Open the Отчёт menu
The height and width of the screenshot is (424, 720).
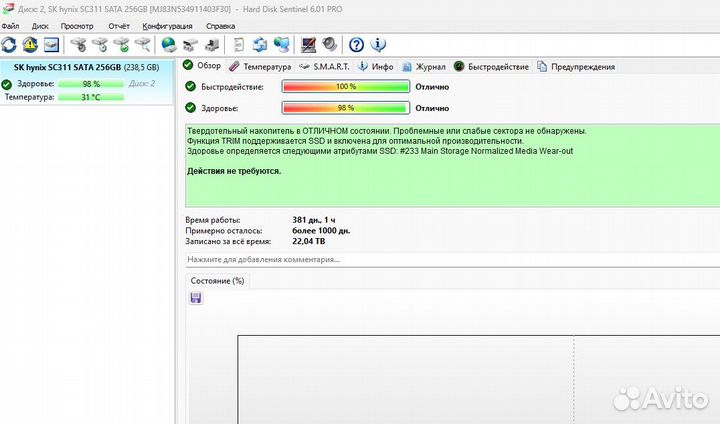[118, 25]
